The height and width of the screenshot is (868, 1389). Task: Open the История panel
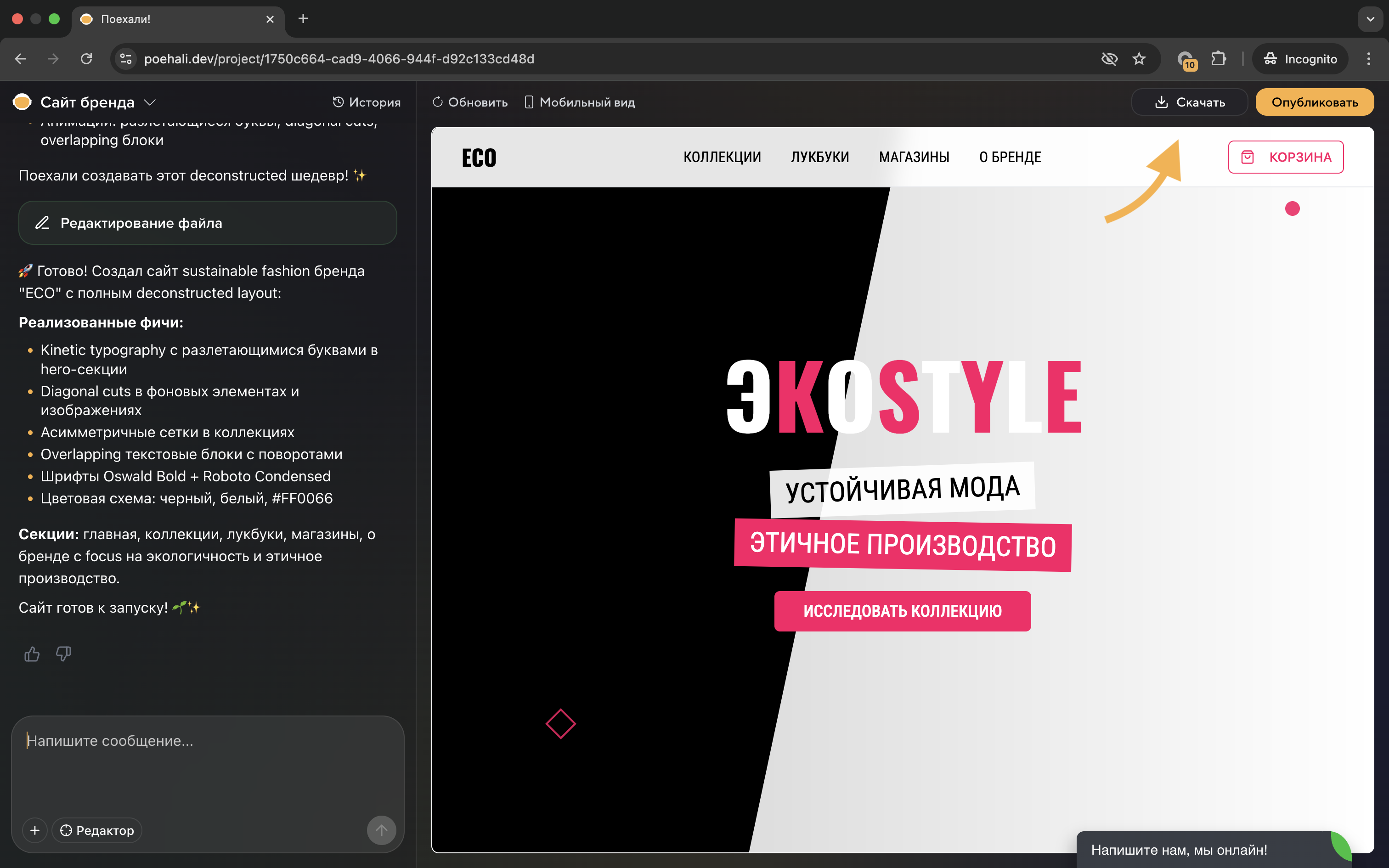coord(367,102)
